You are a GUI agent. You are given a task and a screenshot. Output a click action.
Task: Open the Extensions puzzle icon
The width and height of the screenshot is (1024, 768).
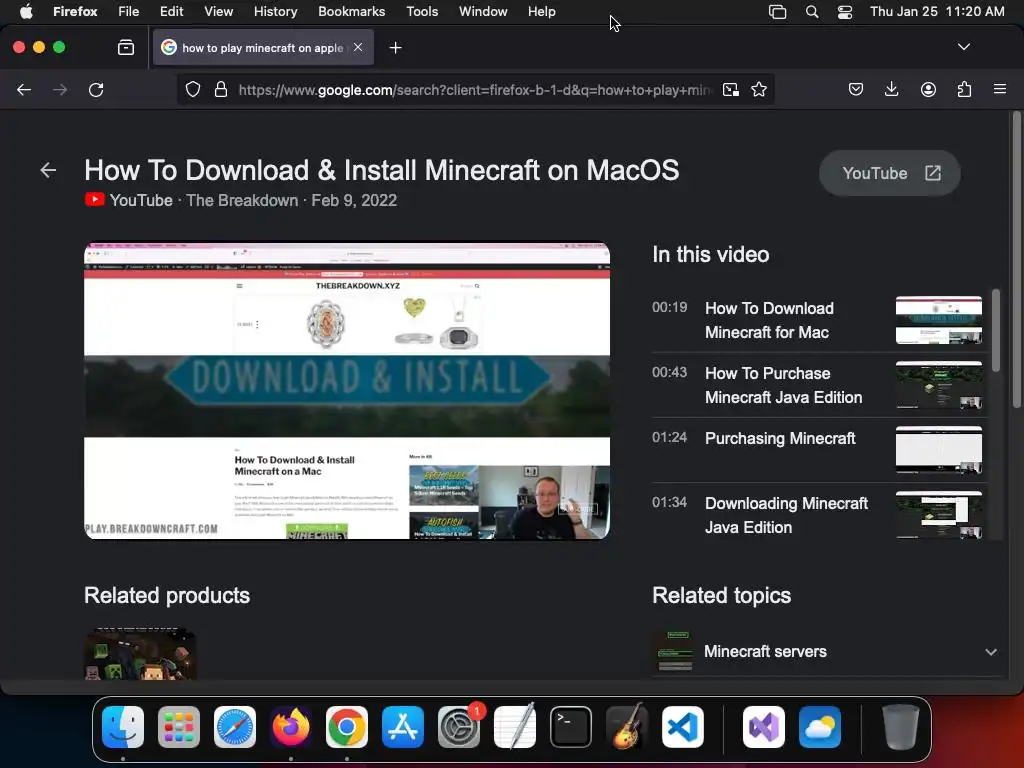click(964, 89)
